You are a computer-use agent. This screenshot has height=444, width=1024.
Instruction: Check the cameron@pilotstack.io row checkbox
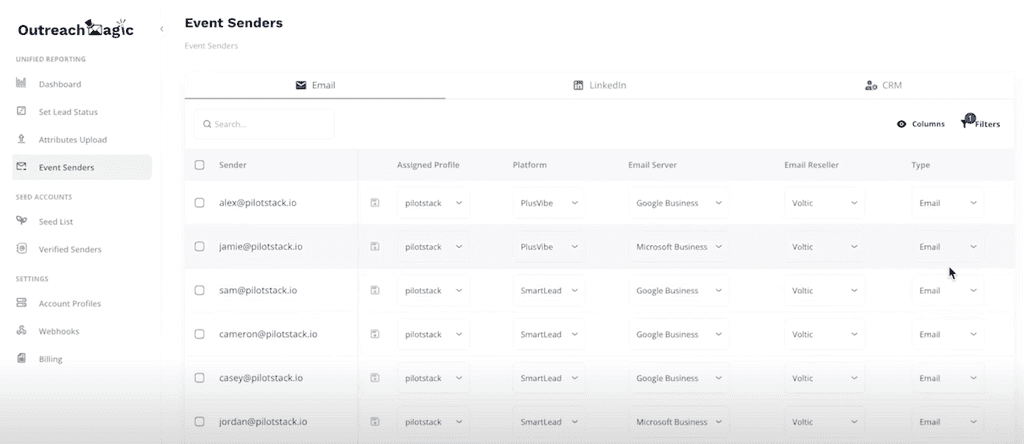(199, 334)
